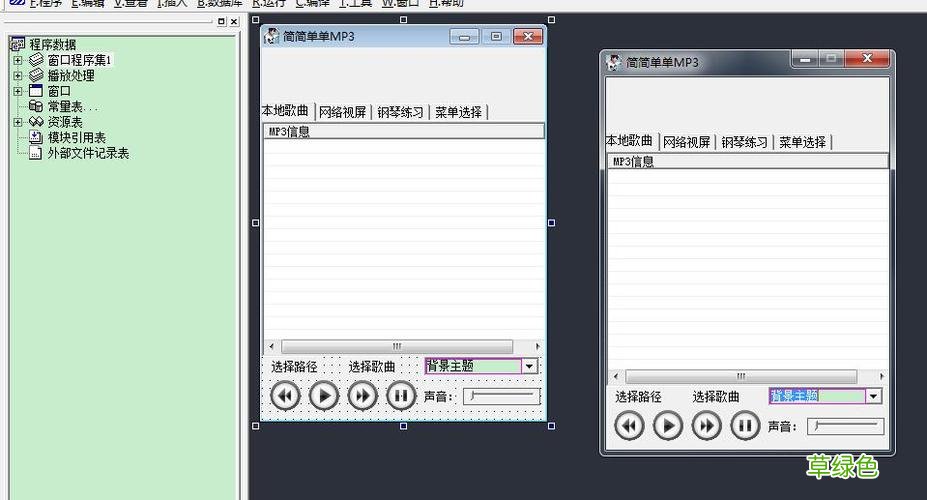Click the pause button in the right running window
Image resolution: width=927 pixels, height=500 pixels.
click(745, 426)
